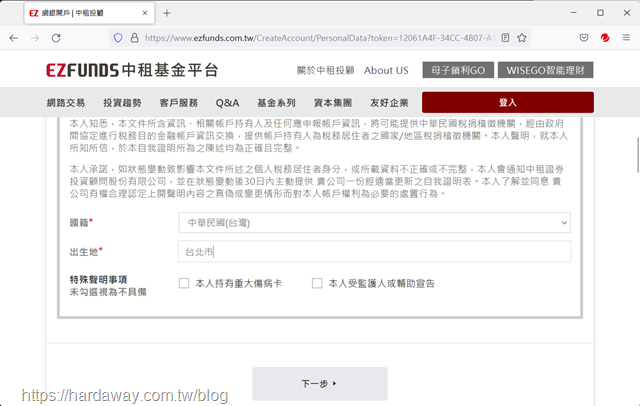The height and width of the screenshot is (406, 640).
Task: Click 母子鎖利GO button
Action: pos(458,70)
